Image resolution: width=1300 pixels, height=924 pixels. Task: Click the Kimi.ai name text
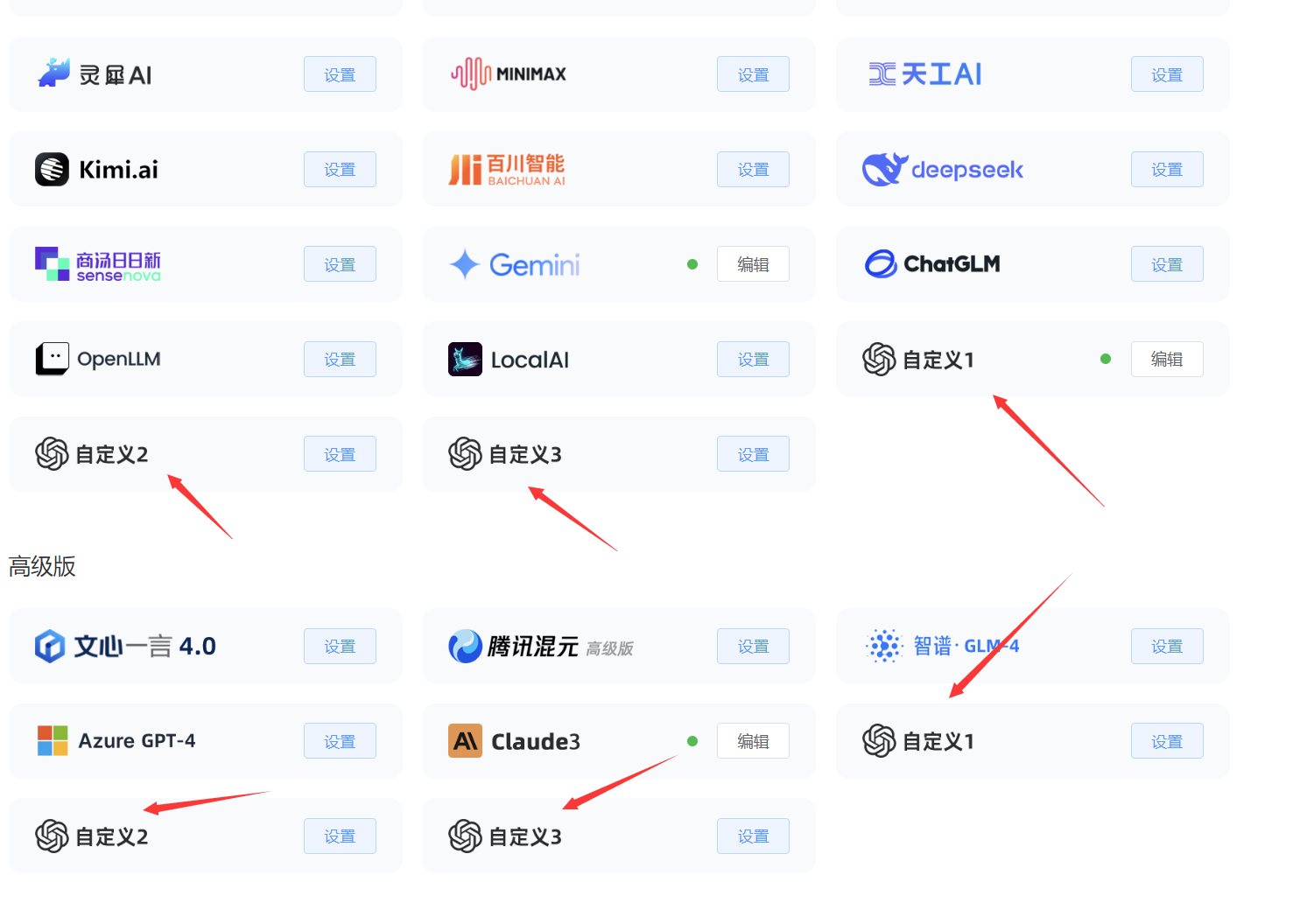coord(118,169)
